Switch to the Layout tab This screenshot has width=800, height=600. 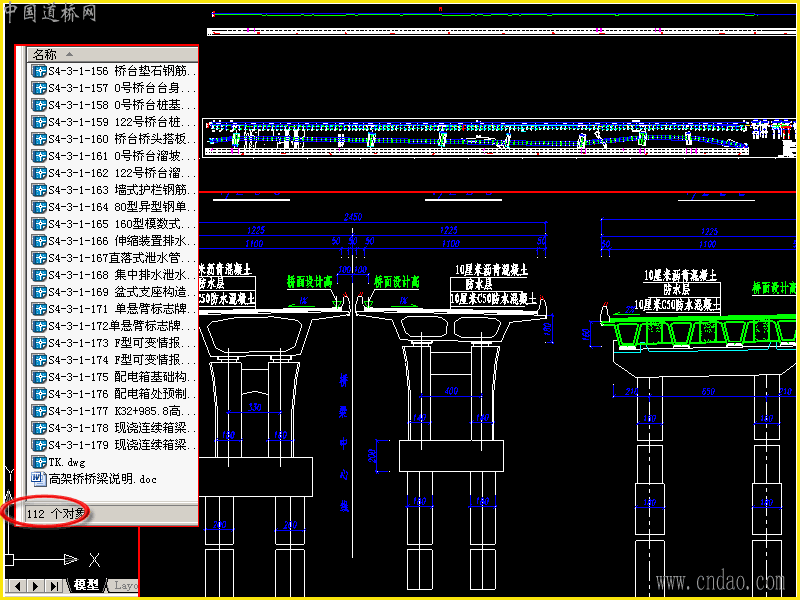click(123, 585)
